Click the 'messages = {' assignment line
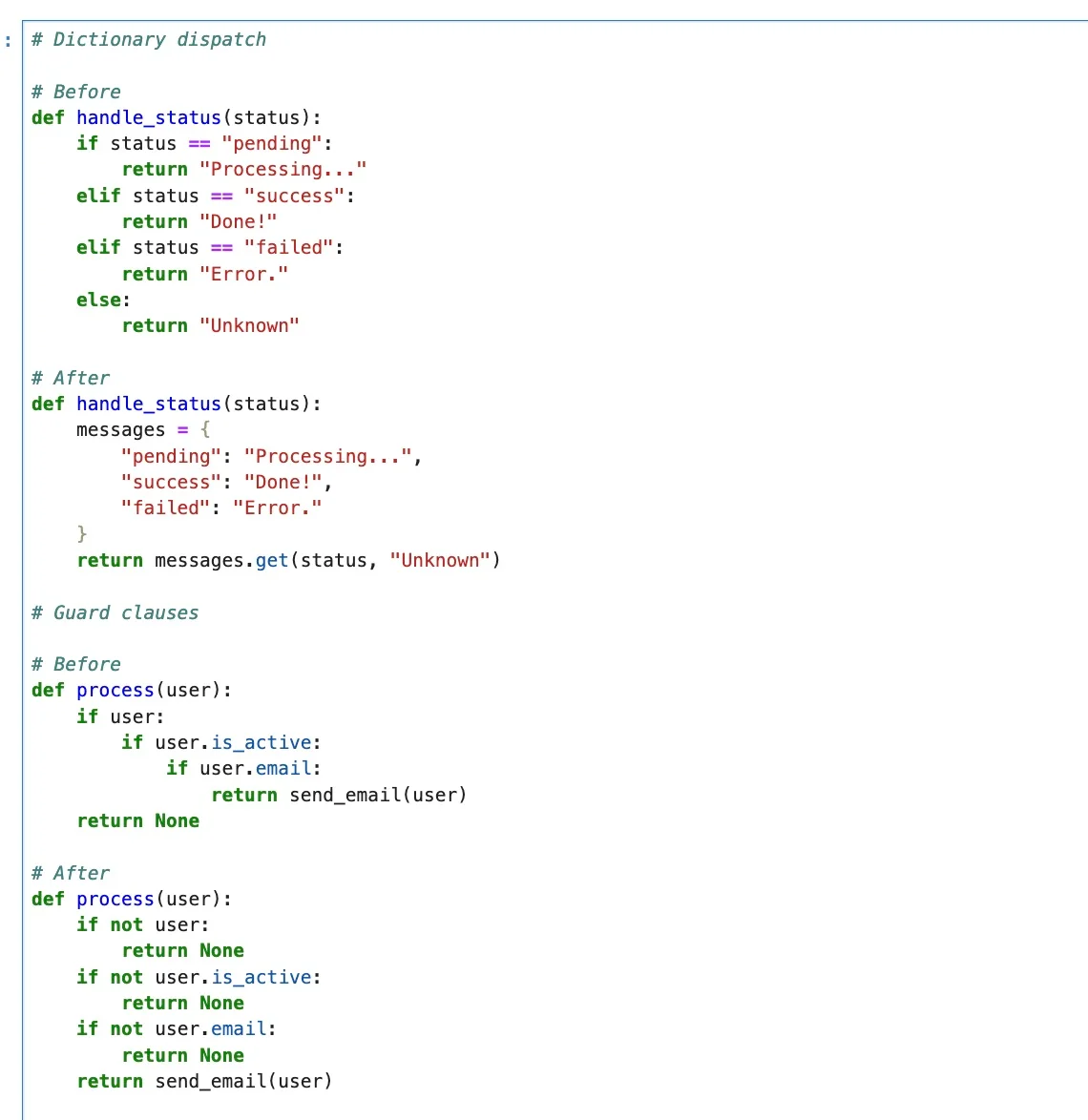1088x1120 pixels. [143, 430]
